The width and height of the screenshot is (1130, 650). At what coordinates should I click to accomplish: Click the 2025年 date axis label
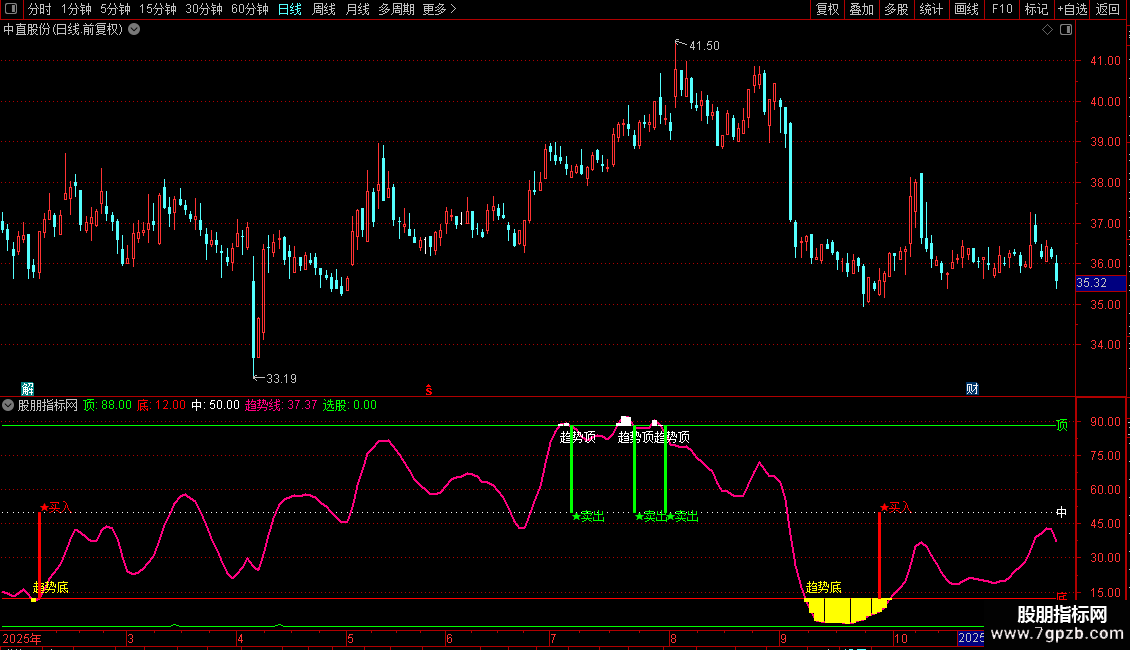tap(22, 638)
